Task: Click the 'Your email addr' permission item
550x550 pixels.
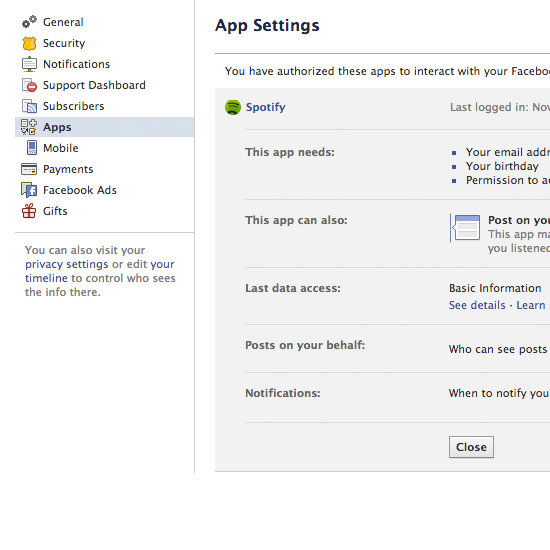Action: (x=508, y=152)
